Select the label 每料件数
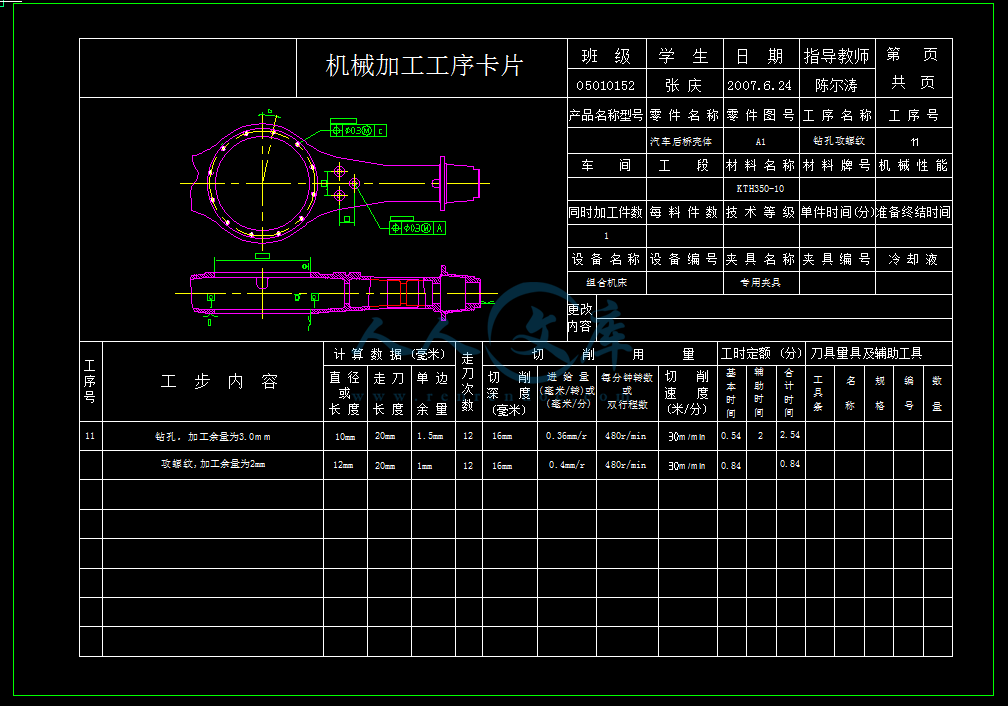This screenshot has width=1008, height=706. point(684,212)
